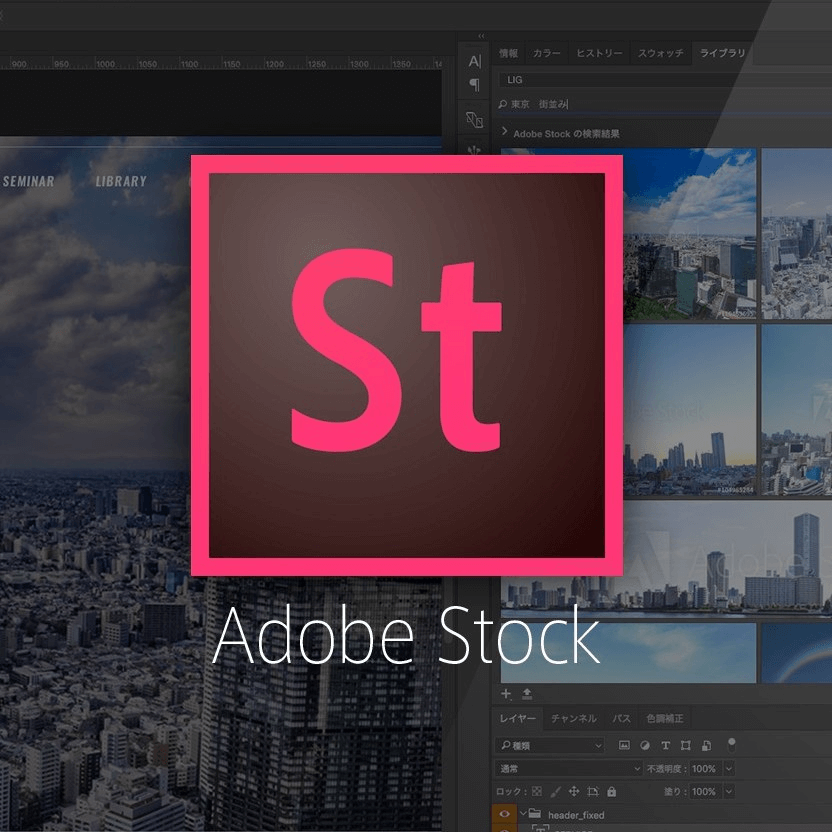Switch to the チャンネル tab

[574, 718]
